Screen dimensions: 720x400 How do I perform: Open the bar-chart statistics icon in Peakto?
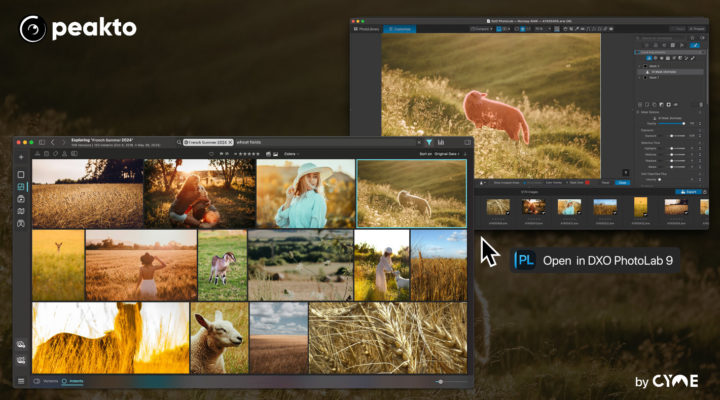[441, 142]
